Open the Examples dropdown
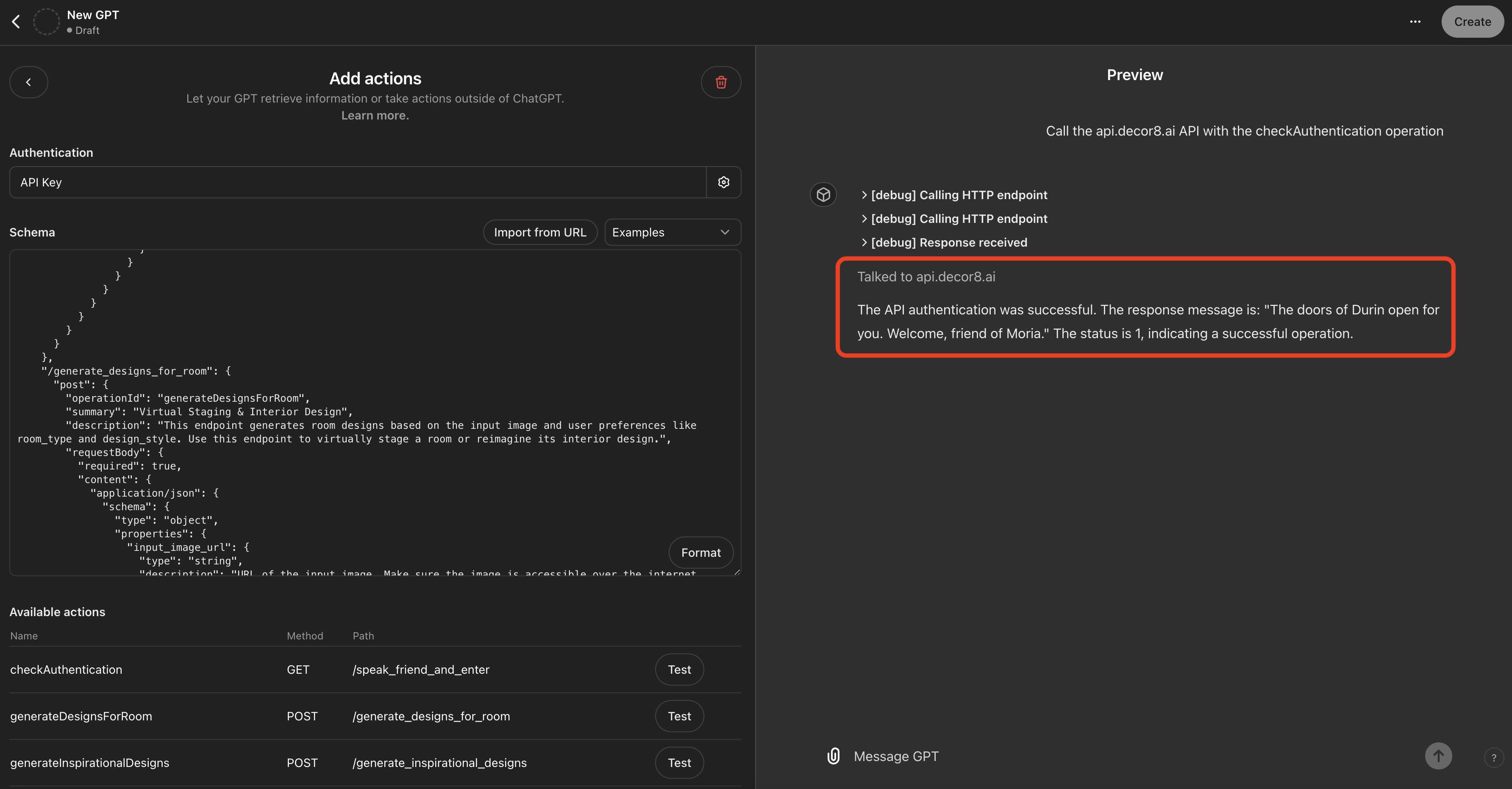1512x789 pixels. pyautogui.click(x=673, y=233)
